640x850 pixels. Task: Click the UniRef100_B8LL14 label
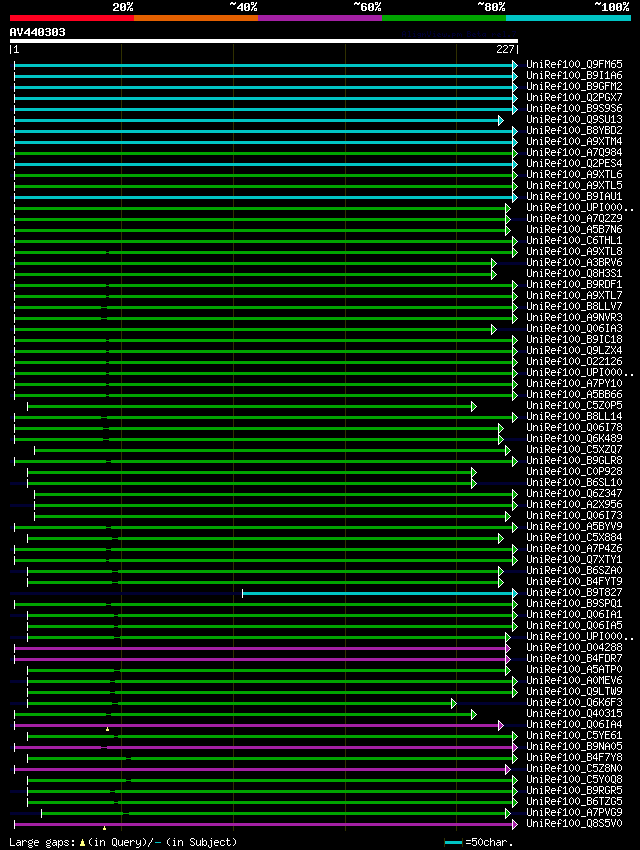coord(574,417)
